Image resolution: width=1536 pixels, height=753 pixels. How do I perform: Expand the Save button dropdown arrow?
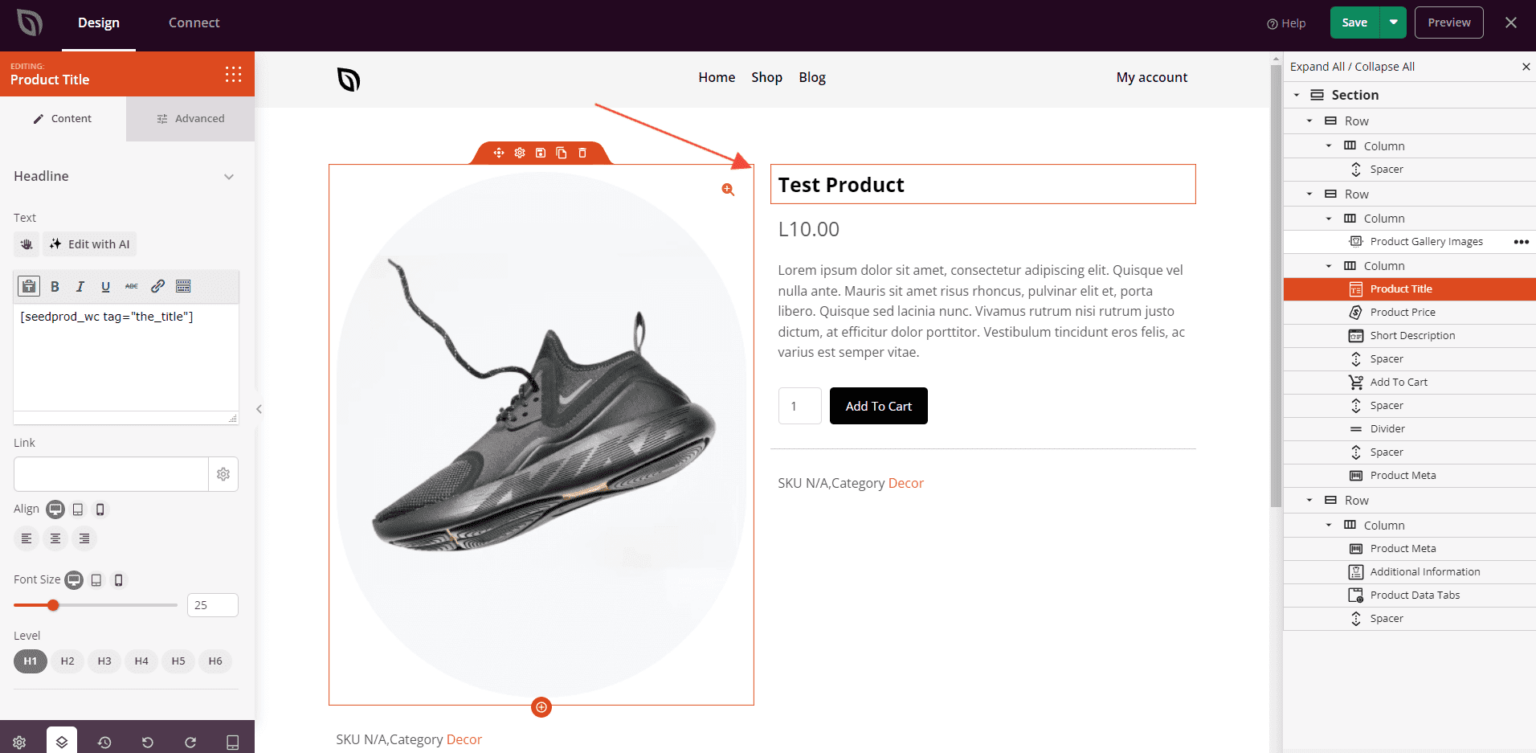pyautogui.click(x=1393, y=21)
